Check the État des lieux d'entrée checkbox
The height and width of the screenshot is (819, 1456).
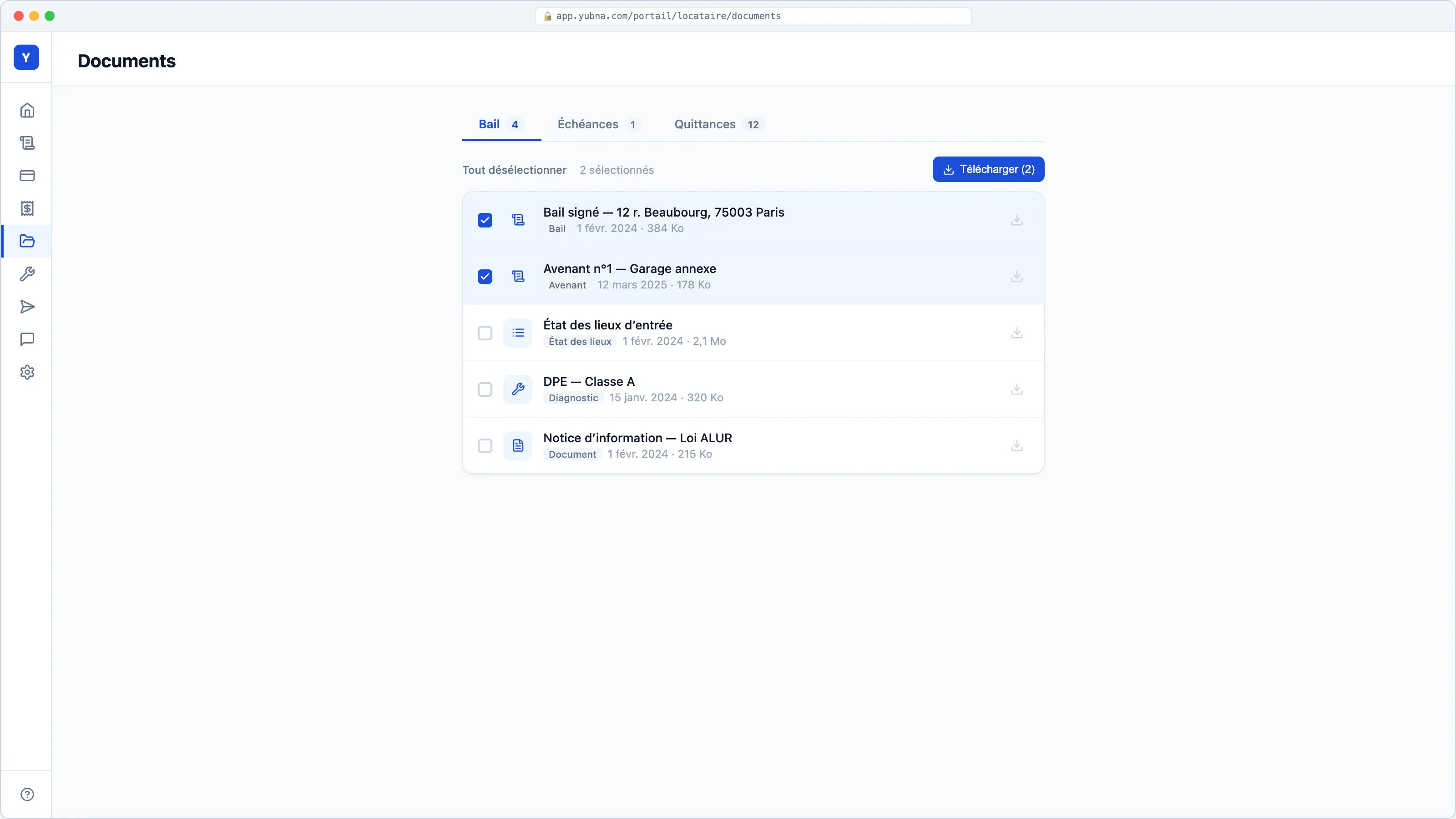(x=485, y=333)
